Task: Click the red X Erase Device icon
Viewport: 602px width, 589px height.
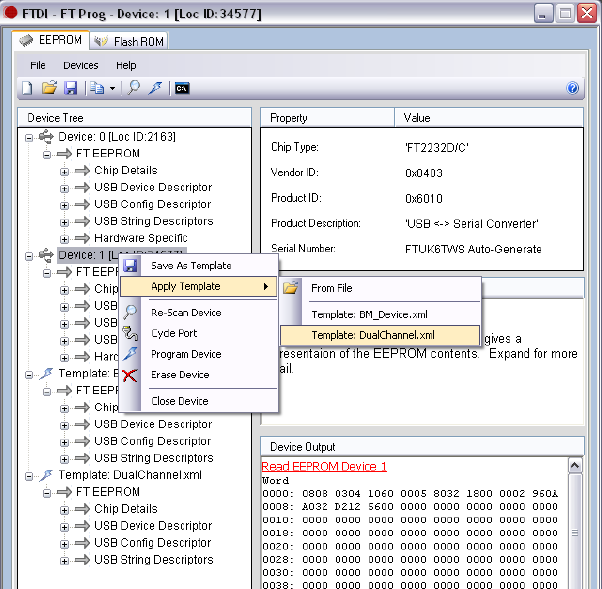Action: pos(130,375)
